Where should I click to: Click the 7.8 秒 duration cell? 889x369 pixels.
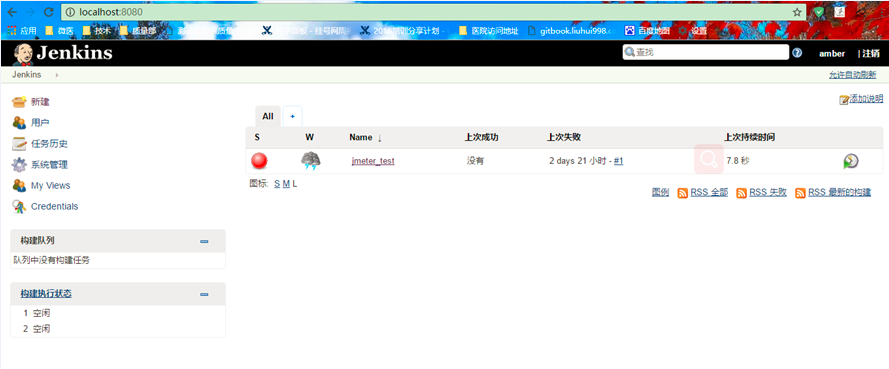738,161
